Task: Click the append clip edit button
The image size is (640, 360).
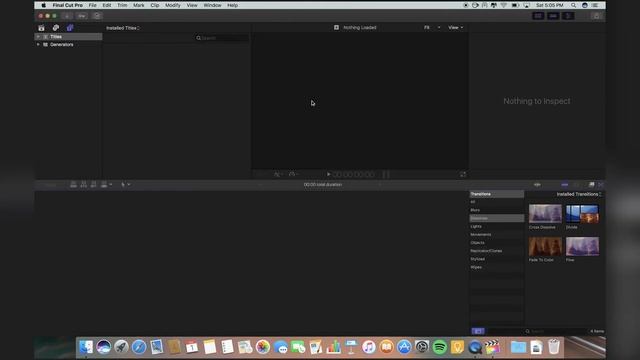Action: 93,184
